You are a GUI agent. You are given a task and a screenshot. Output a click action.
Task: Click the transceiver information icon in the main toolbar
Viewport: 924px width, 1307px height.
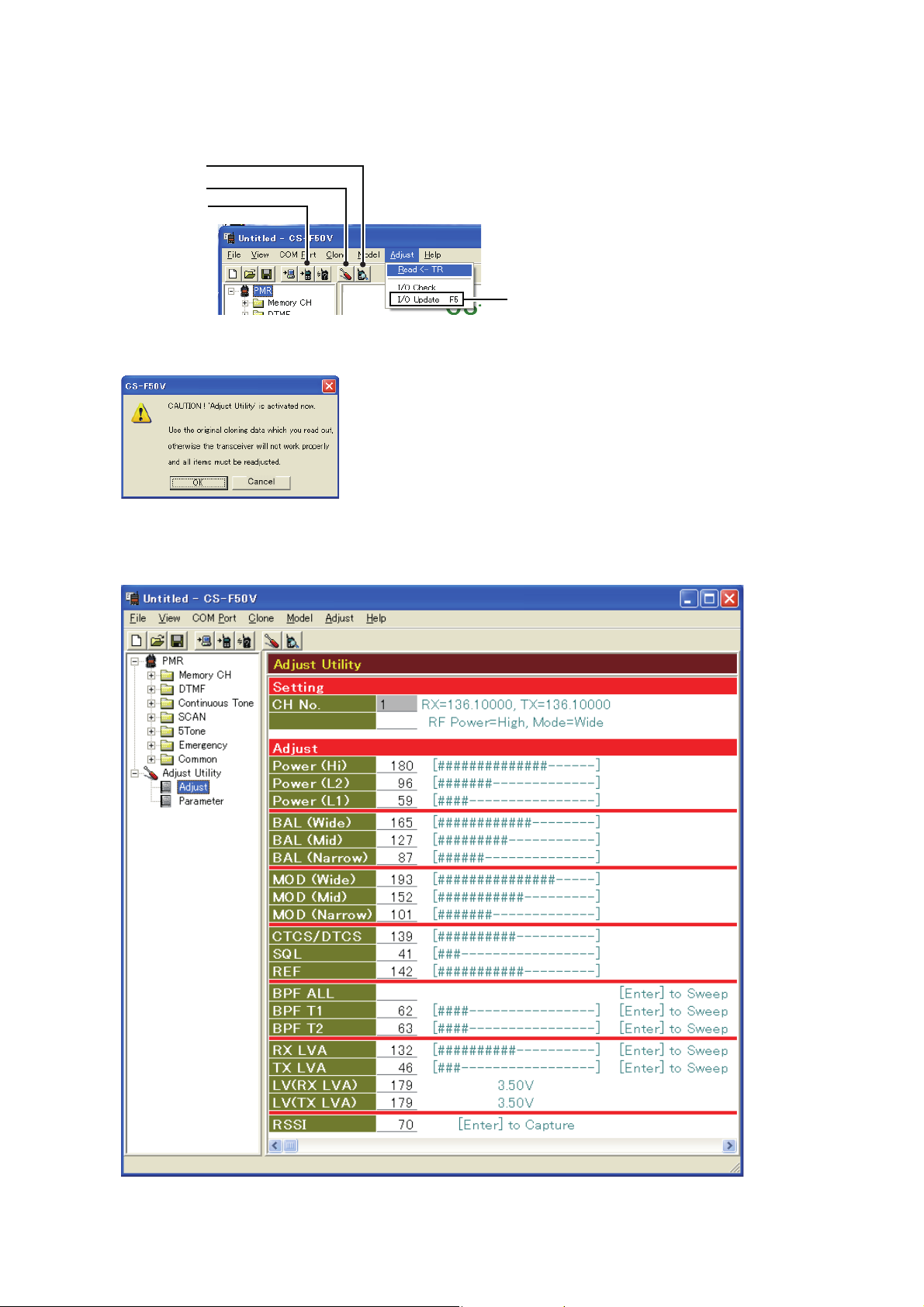tap(244, 641)
